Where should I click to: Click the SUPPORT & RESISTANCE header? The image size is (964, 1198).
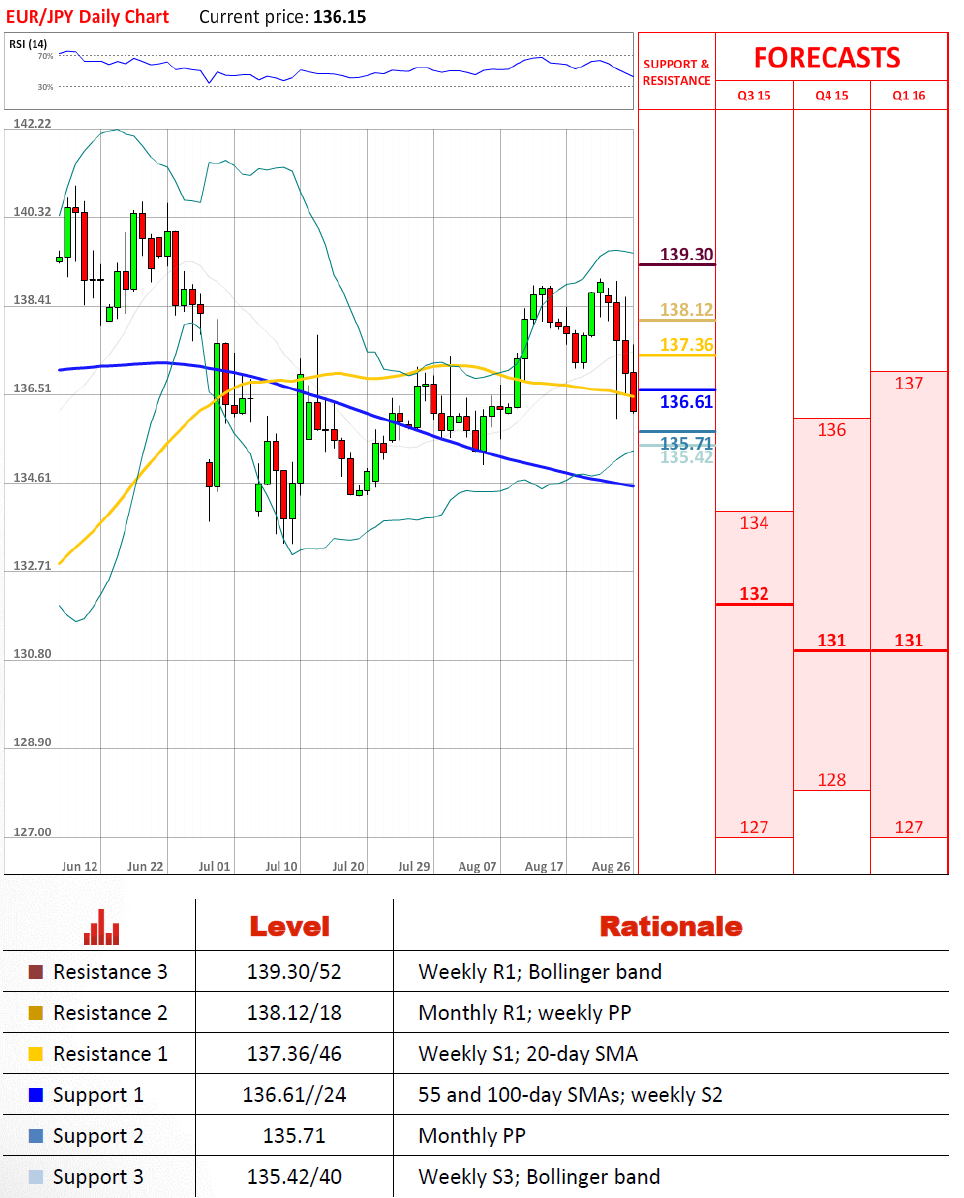pyautogui.click(x=676, y=72)
